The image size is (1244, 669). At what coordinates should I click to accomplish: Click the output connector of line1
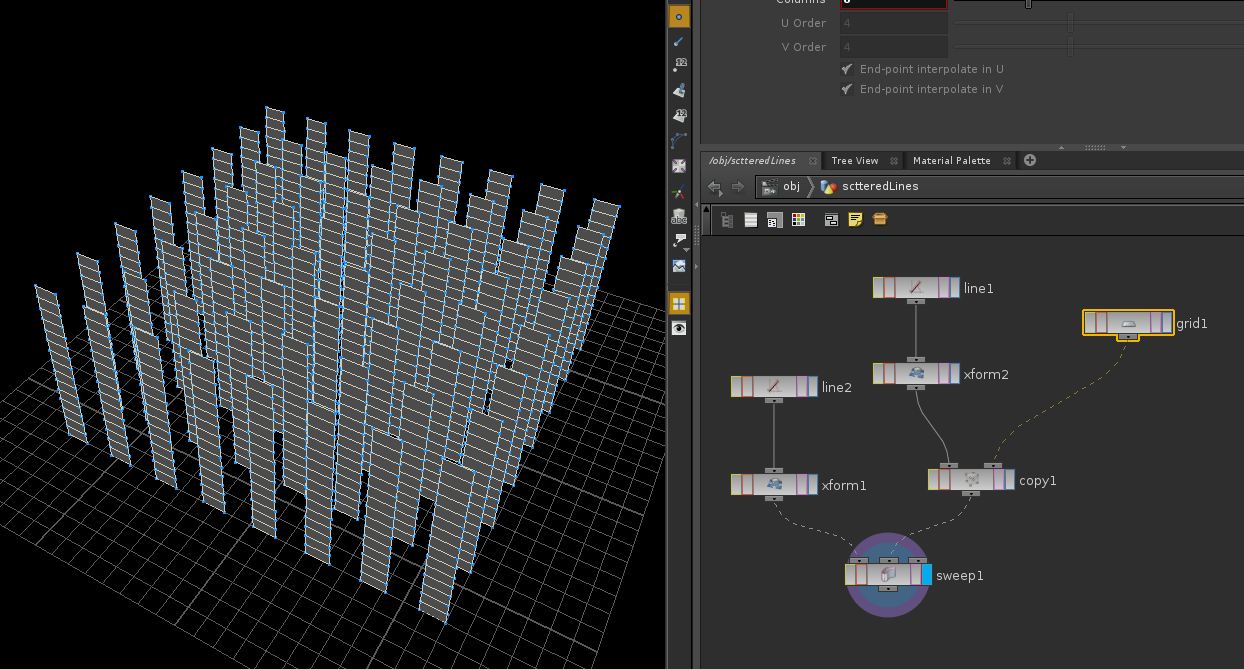pos(916,302)
